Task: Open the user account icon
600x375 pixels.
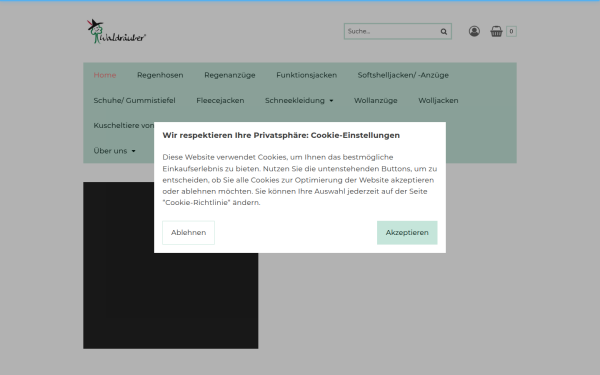Action: (474, 31)
